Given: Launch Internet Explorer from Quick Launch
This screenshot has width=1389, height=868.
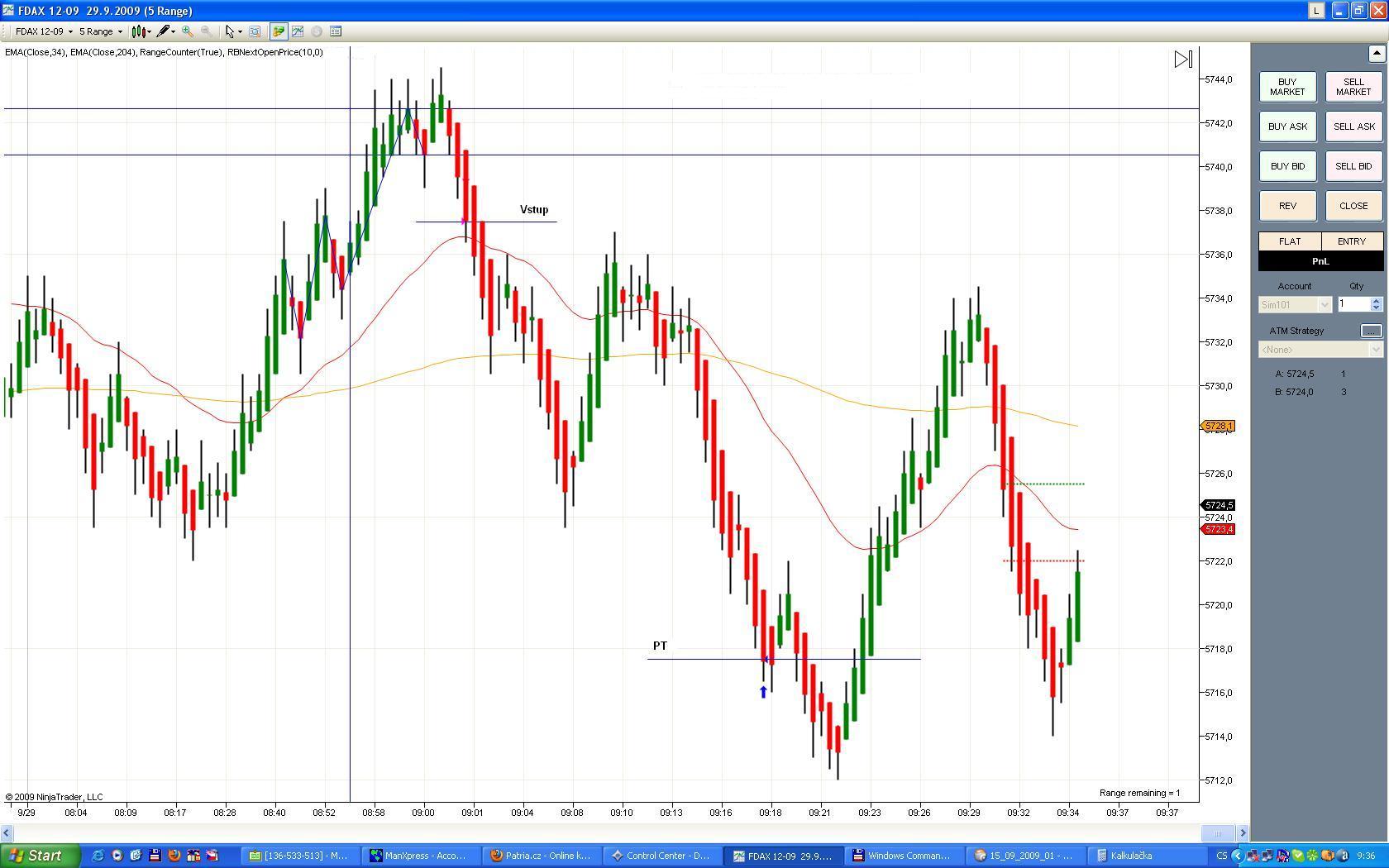Looking at the screenshot, I should pyautogui.click(x=98, y=856).
